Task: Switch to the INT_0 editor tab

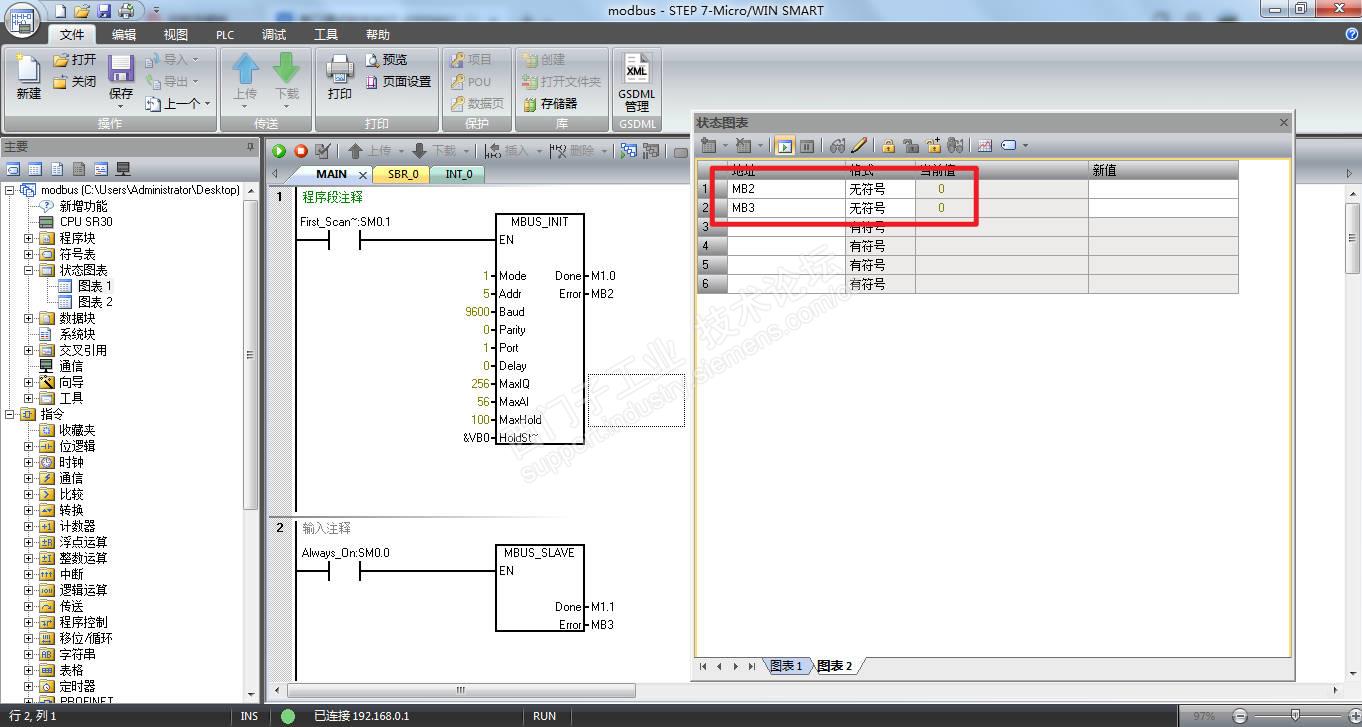Action: tap(459, 174)
